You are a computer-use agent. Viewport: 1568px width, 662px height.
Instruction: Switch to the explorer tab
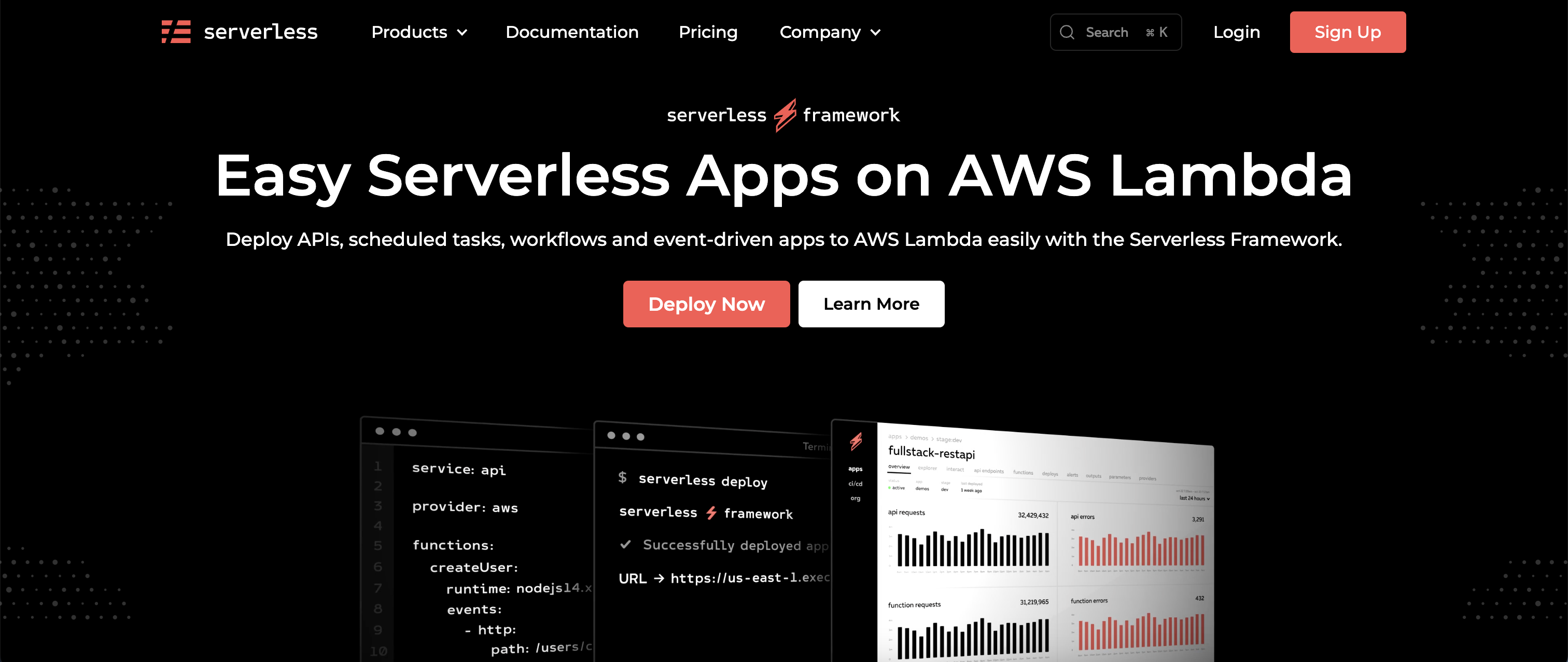(x=927, y=468)
